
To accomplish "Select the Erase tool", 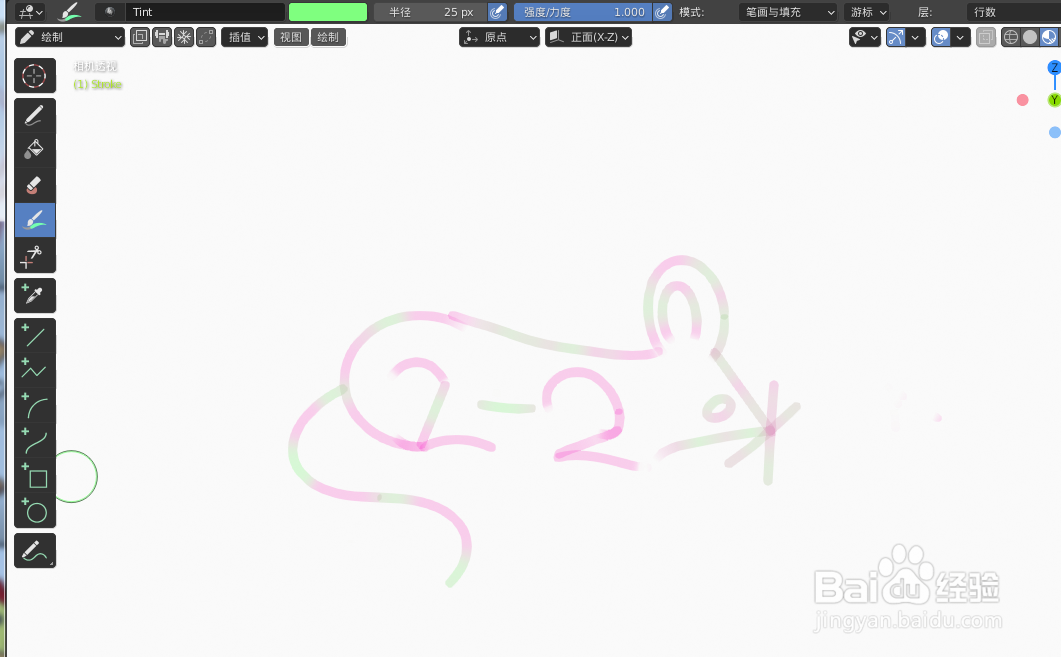I will [34, 184].
